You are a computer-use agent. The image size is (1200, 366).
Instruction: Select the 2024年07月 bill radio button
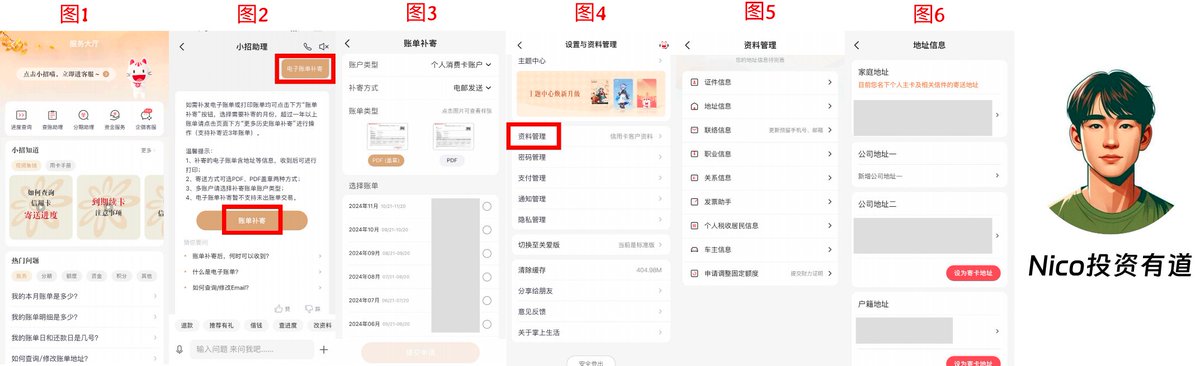tap(487, 300)
